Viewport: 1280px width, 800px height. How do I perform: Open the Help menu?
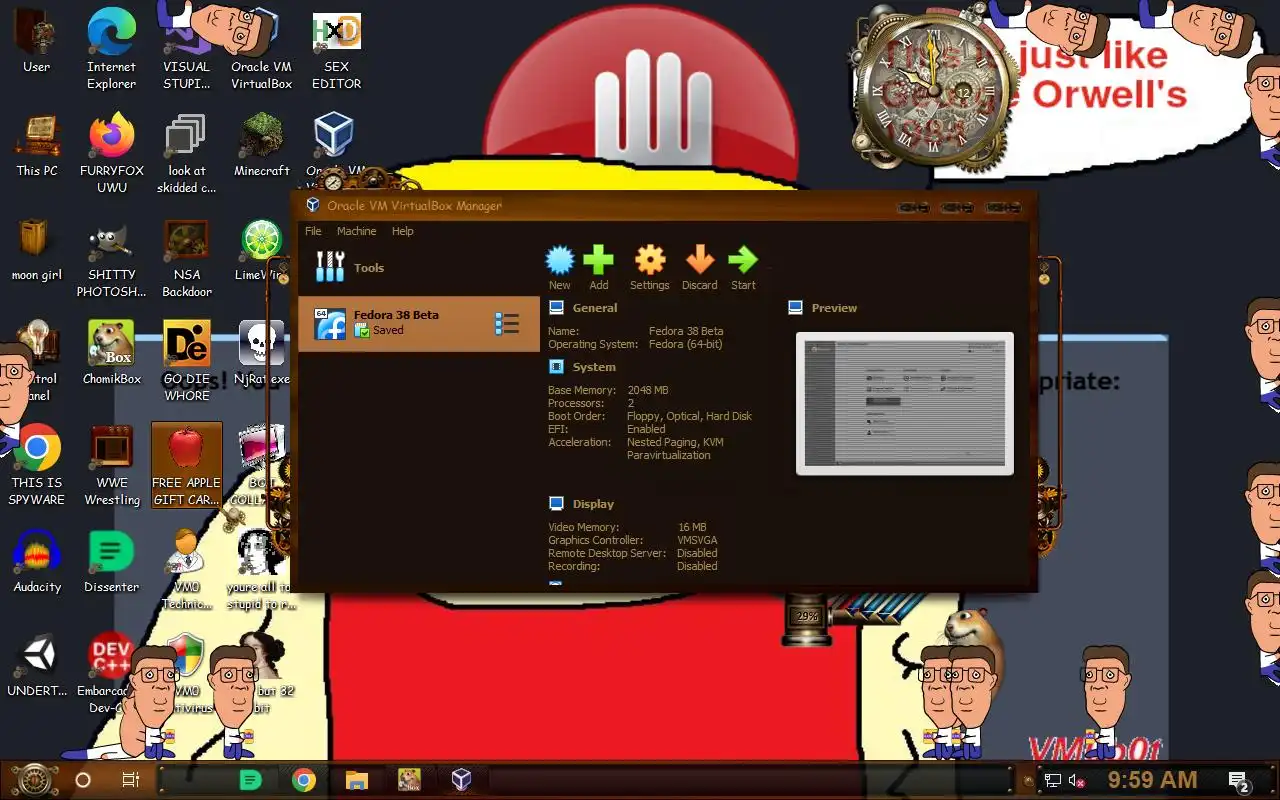point(402,231)
